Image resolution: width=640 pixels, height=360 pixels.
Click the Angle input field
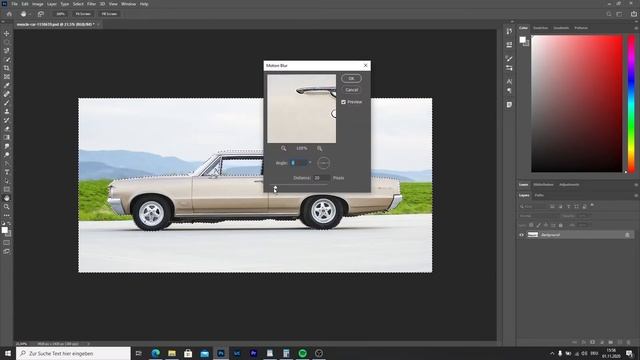point(298,163)
